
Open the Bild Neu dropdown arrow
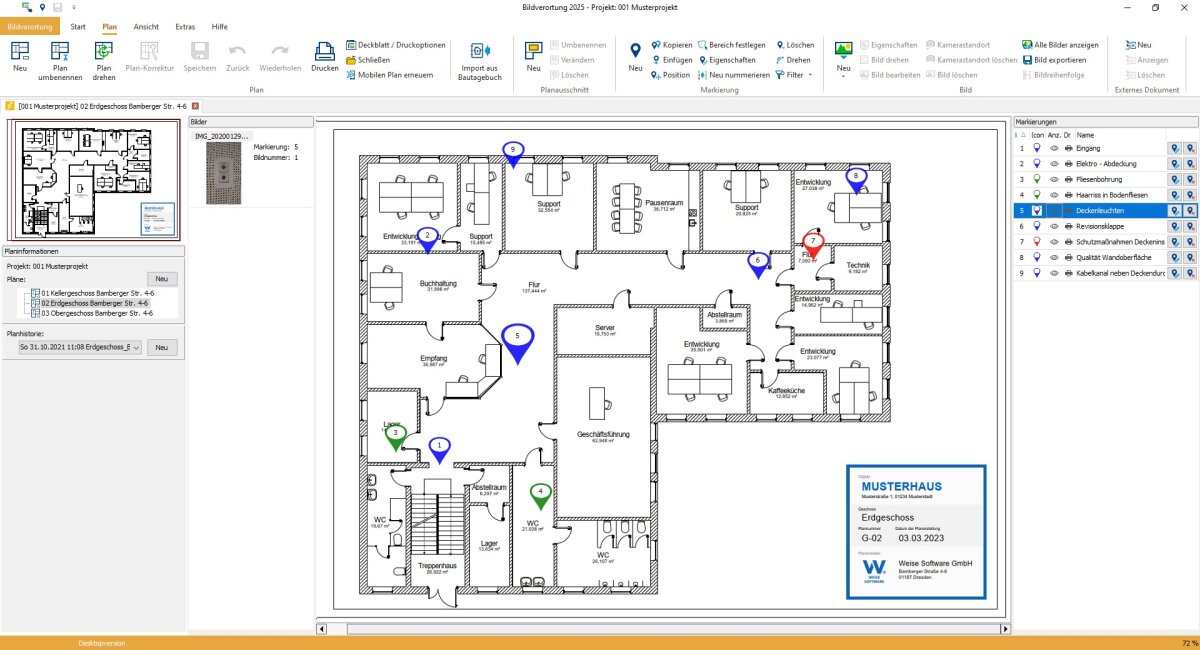click(x=843, y=75)
